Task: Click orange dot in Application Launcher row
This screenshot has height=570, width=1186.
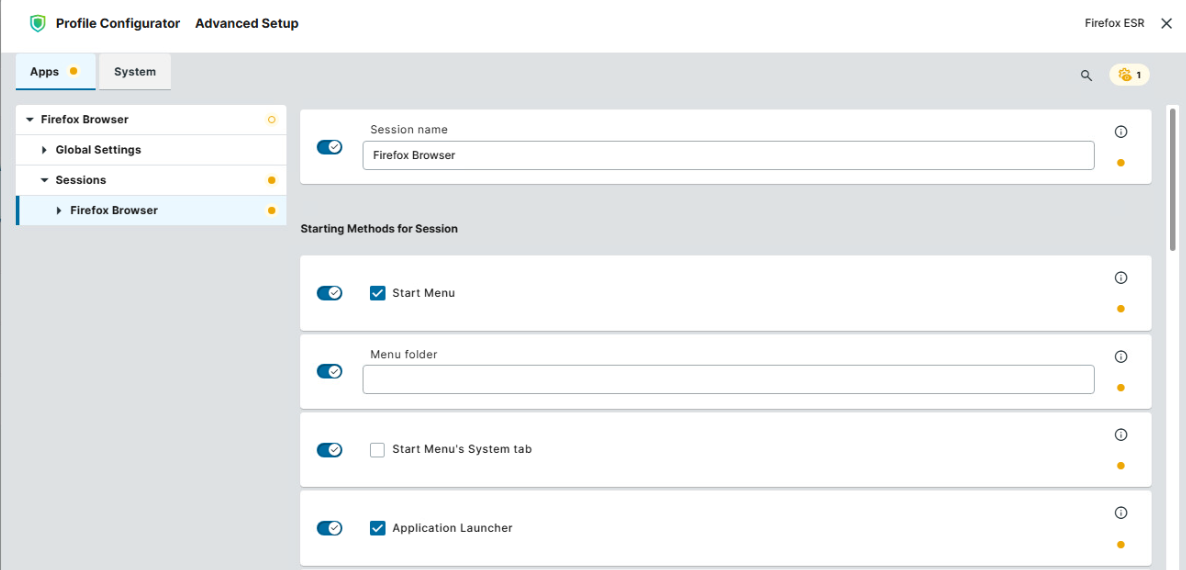Action: coord(1121,544)
